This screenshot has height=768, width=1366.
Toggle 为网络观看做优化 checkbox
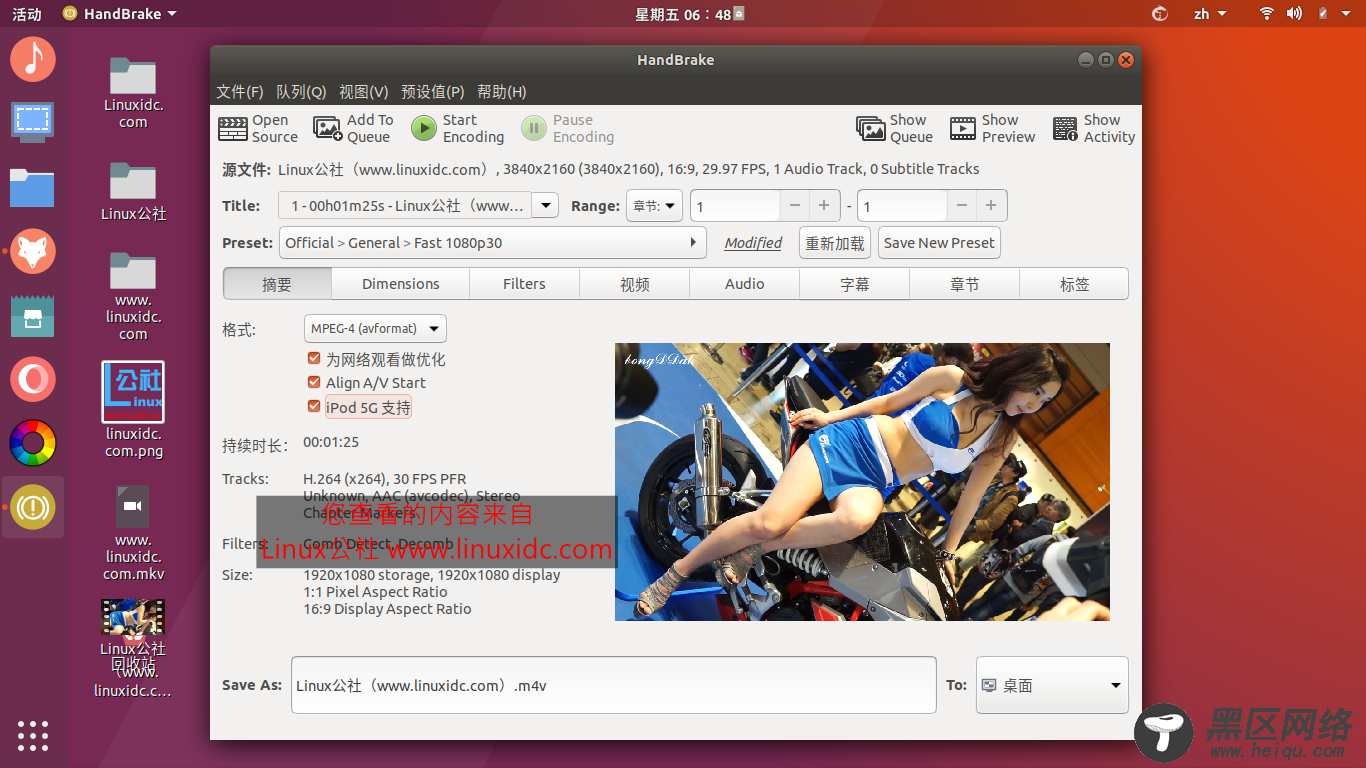[314, 359]
